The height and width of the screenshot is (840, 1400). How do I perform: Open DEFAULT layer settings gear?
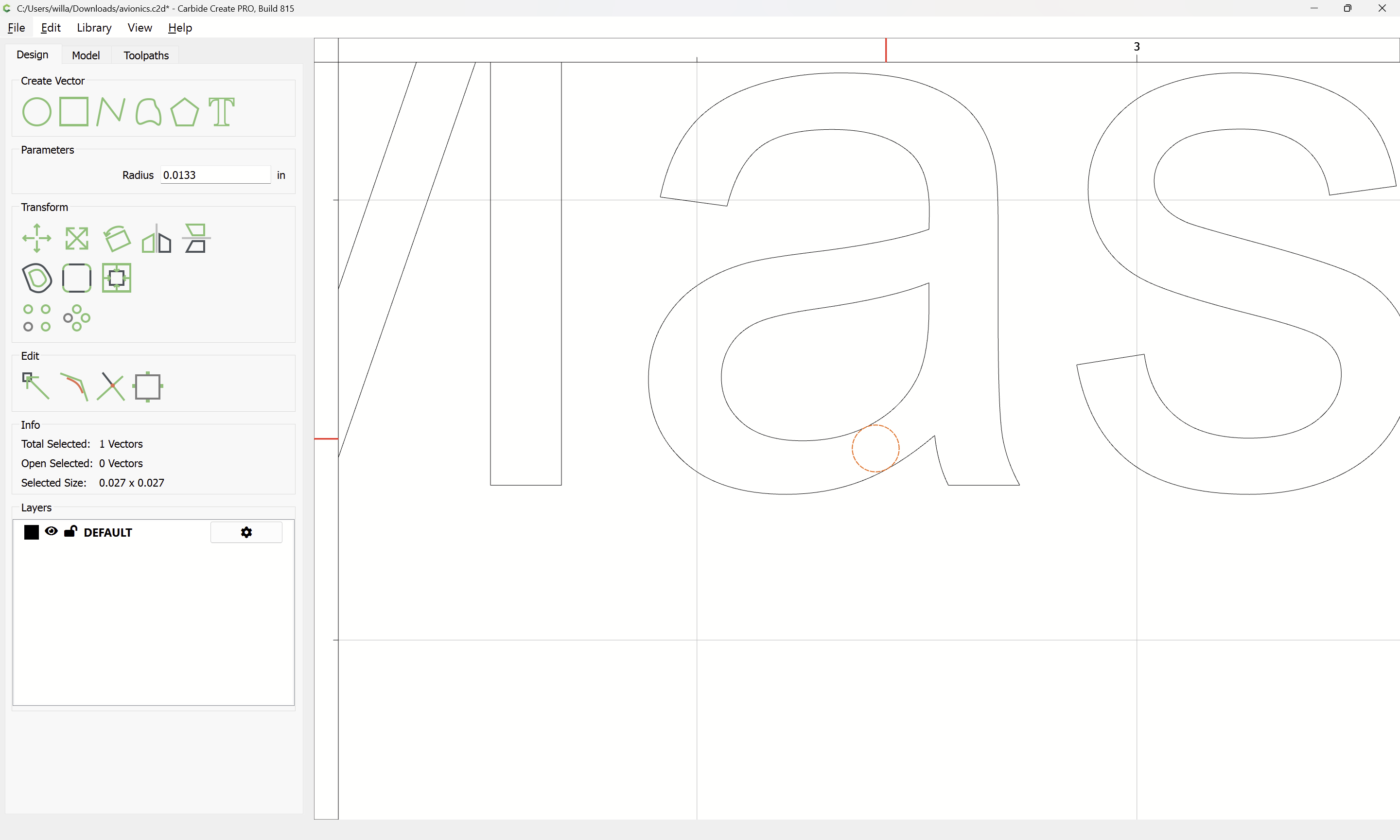(246, 532)
